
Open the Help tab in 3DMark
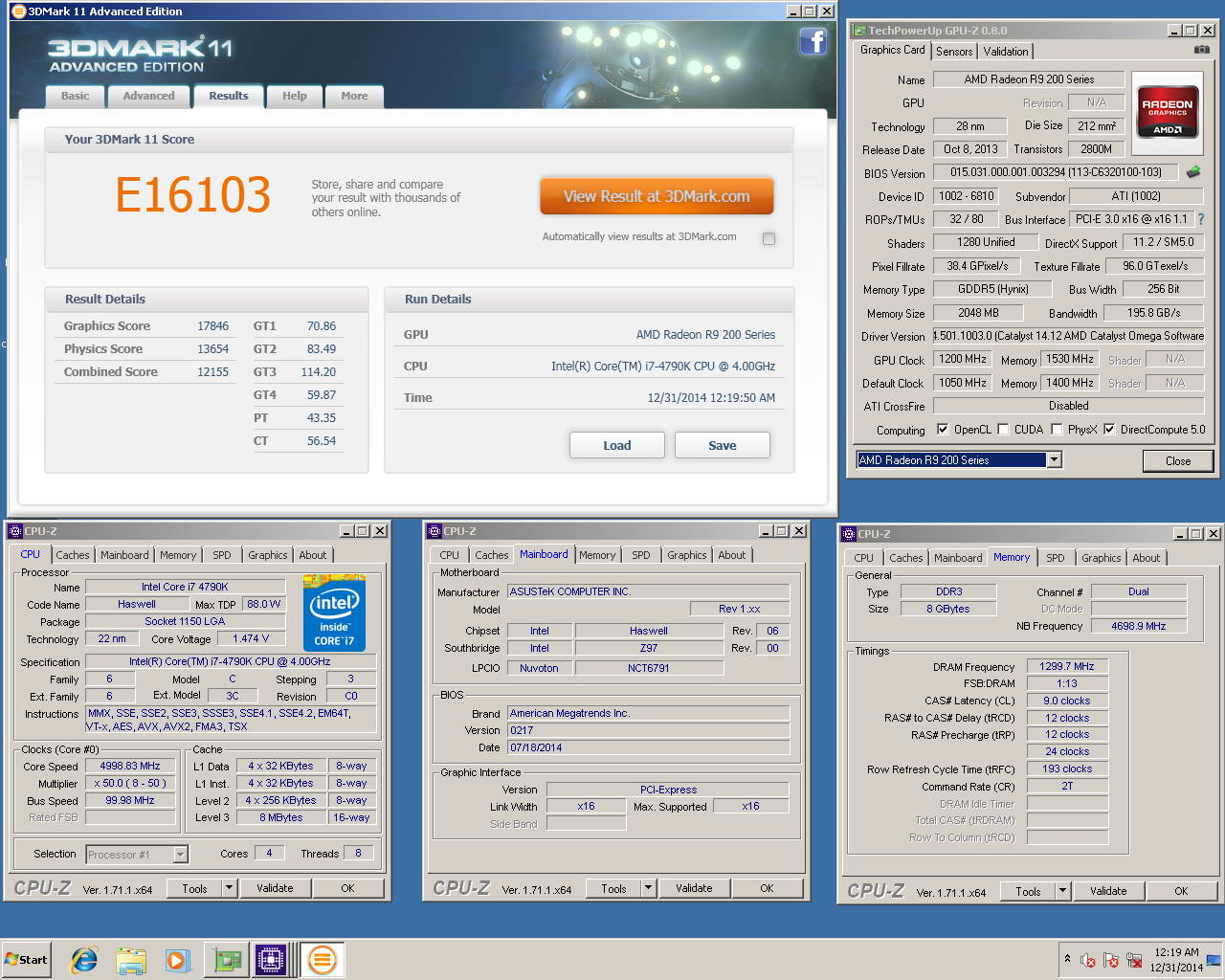tap(295, 96)
